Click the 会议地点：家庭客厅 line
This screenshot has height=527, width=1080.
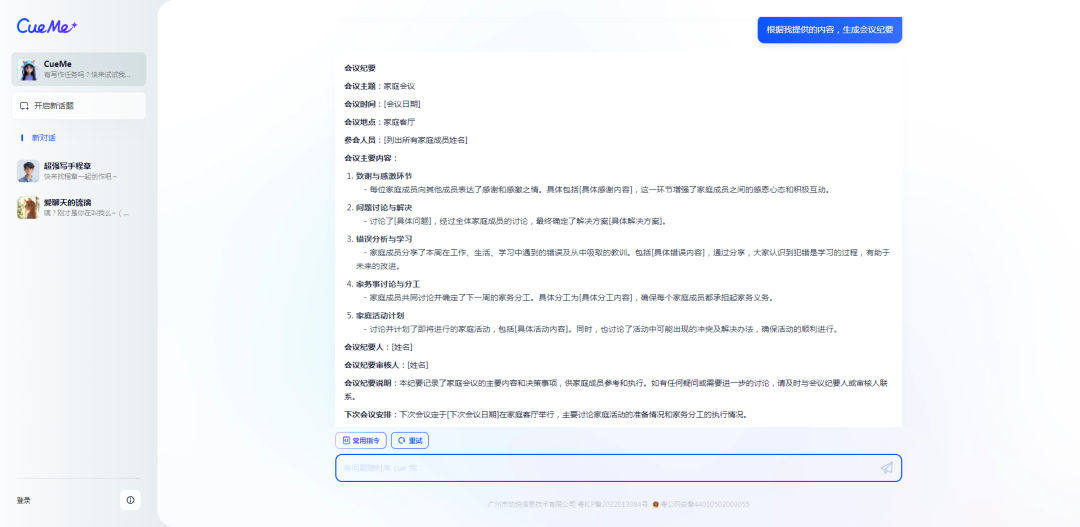pyautogui.click(x=380, y=122)
